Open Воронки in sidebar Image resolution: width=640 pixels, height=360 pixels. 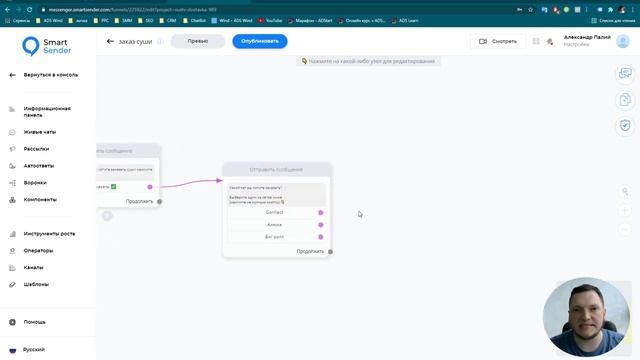click(35, 183)
